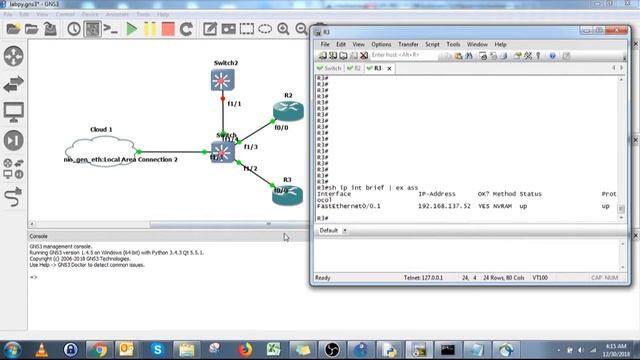Switch to the Switch session tab
Screen dimensions: 640x360
329,68
